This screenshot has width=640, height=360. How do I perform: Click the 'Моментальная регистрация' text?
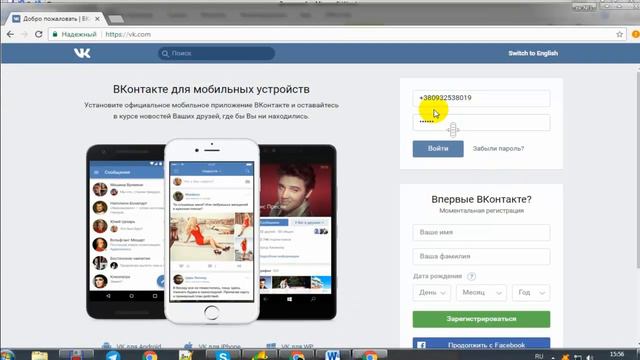pos(481,211)
